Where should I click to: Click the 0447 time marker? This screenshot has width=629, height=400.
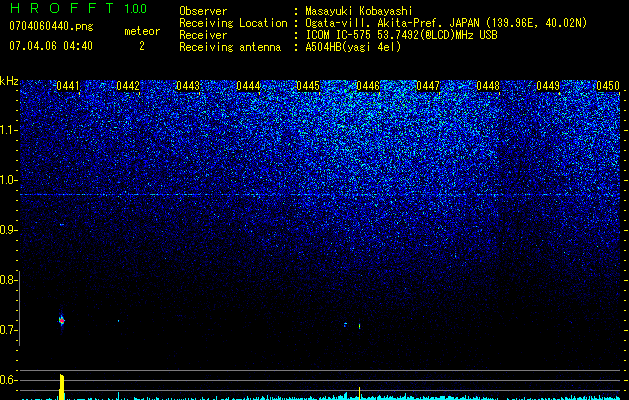coord(428,86)
